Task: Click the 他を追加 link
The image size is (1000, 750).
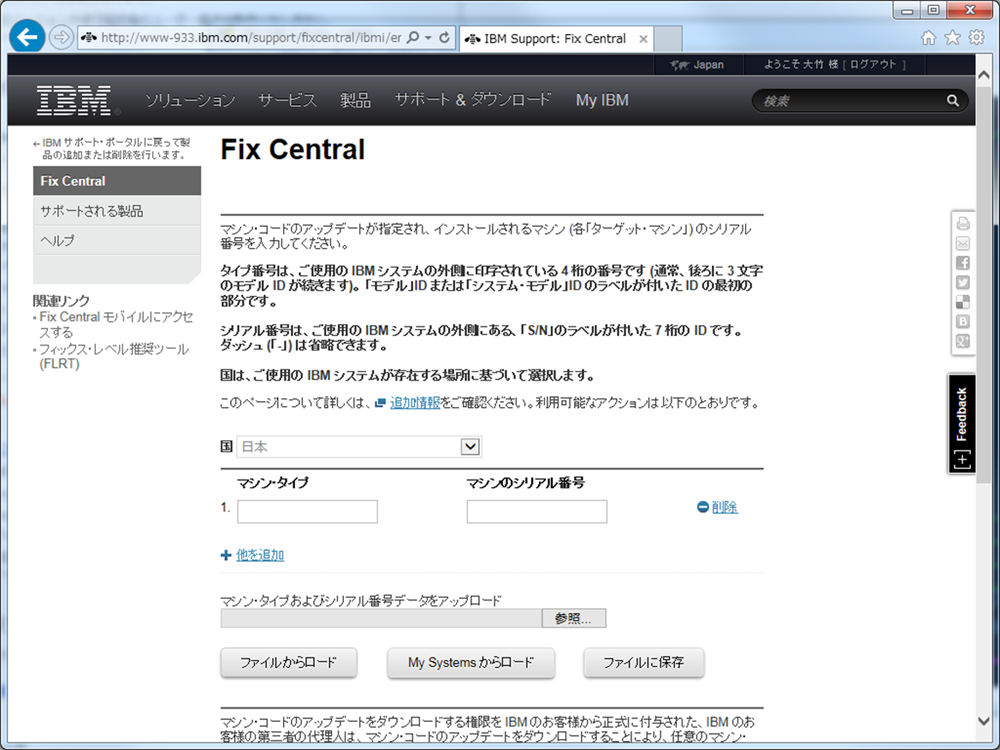Action: pyautogui.click(x=260, y=555)
